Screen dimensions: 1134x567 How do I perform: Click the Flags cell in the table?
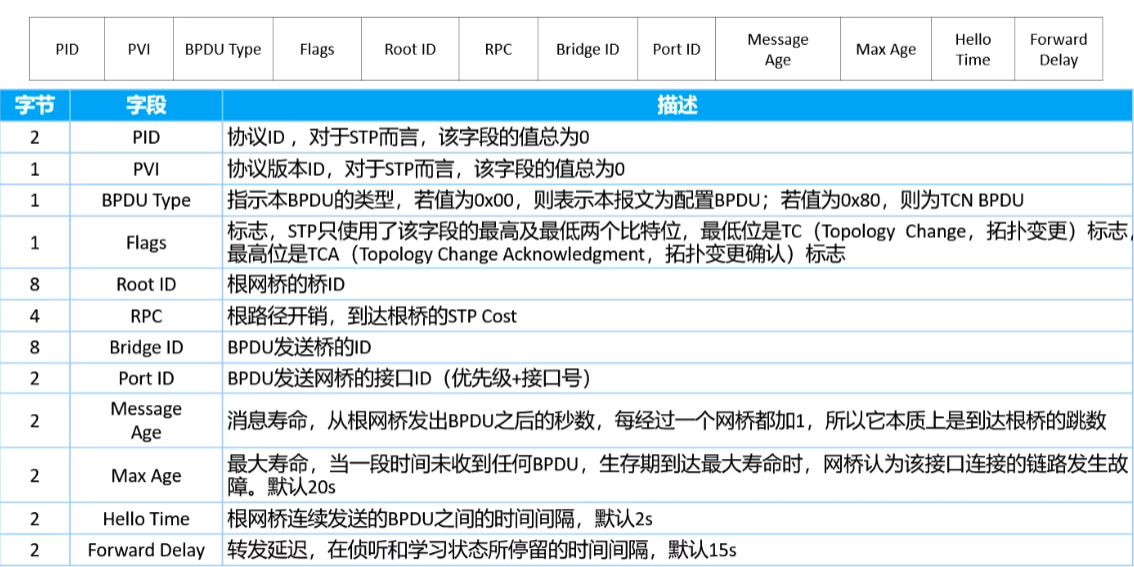coord(146,242)
